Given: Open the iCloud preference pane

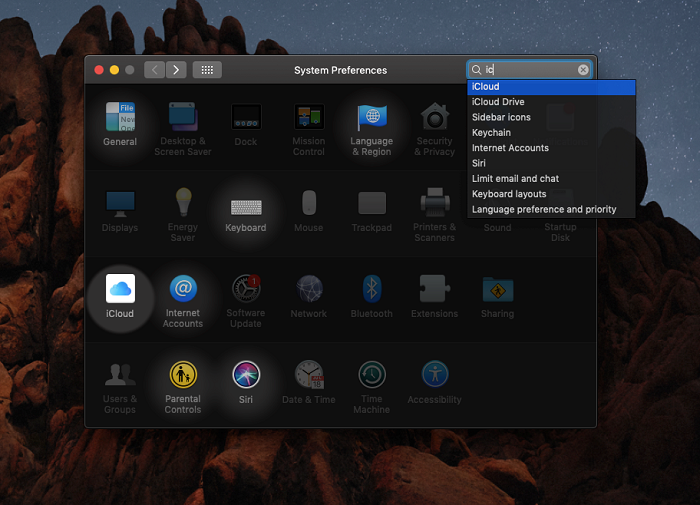Looking at the screenshot, I should 120,290.
